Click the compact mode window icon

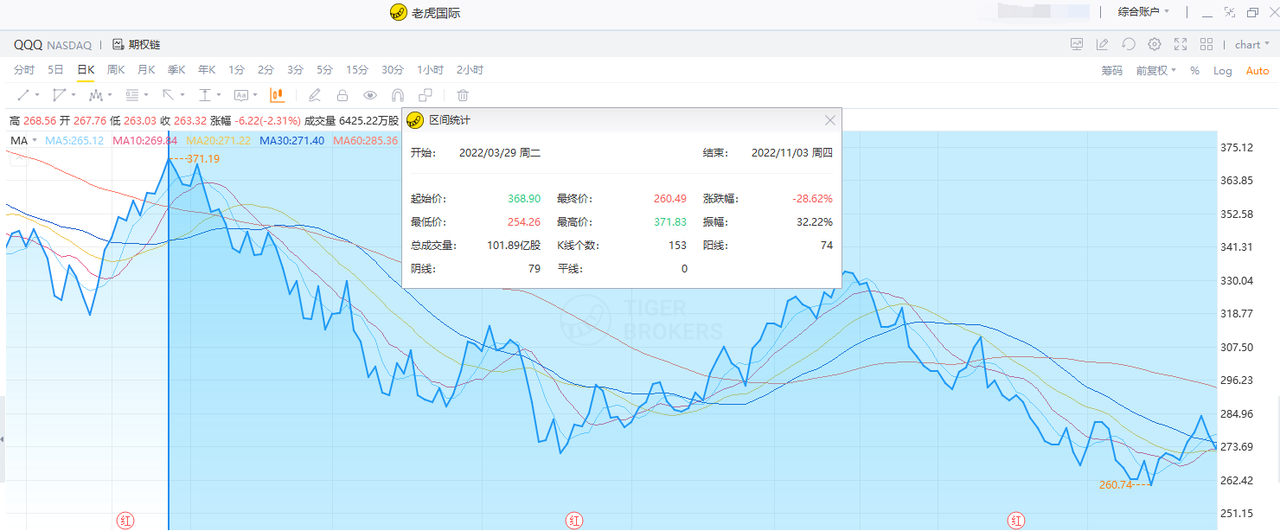coord(1229,13)
